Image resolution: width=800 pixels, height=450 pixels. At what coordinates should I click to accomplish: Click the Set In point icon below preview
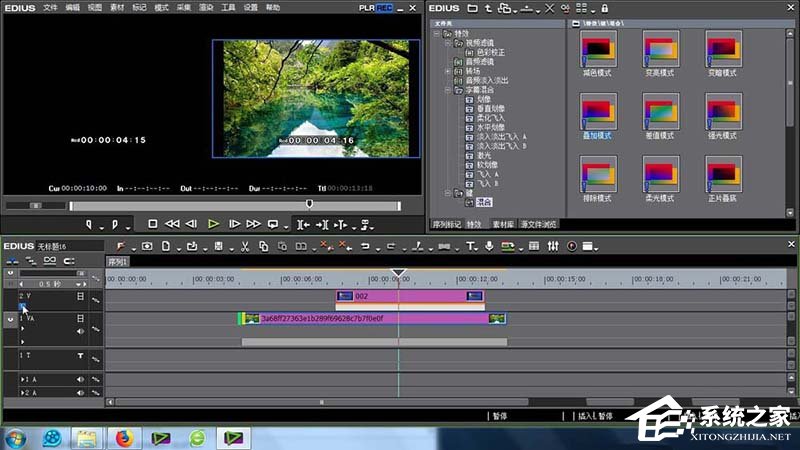(91, 224)
